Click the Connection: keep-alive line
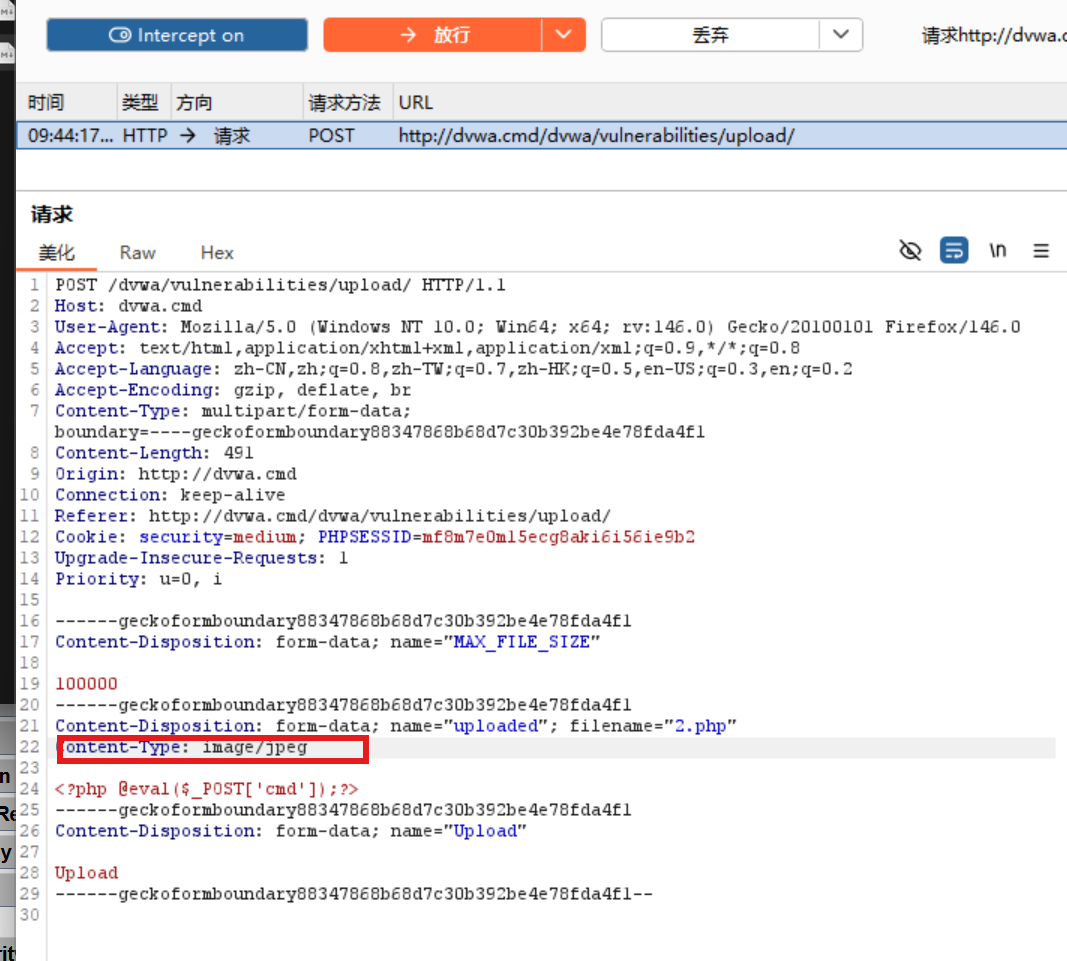 coord(170,495)
